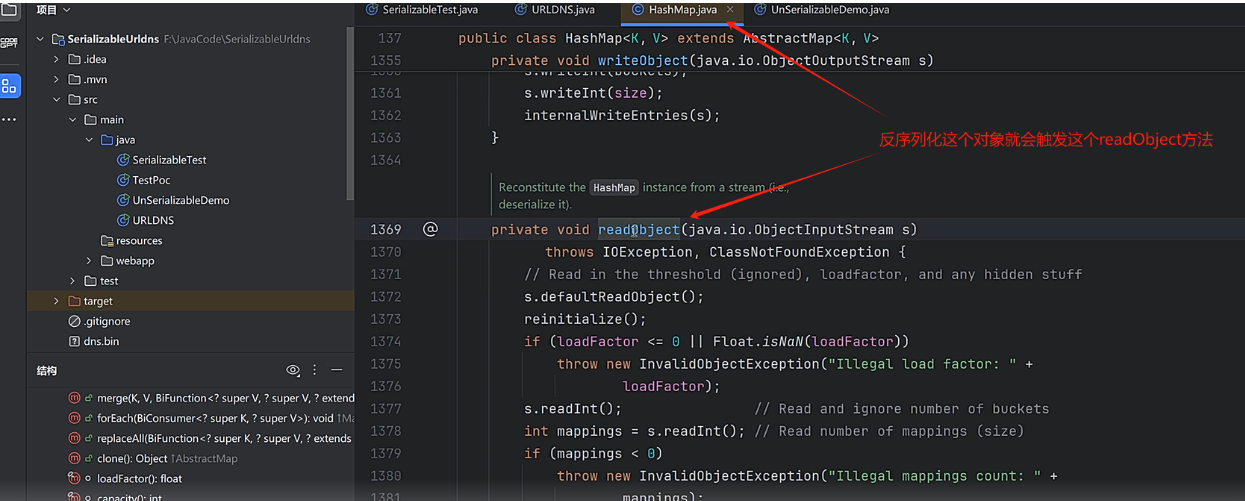Click the HashMap class declaration sticky line
1245x501 pixels.
(668, 38)
